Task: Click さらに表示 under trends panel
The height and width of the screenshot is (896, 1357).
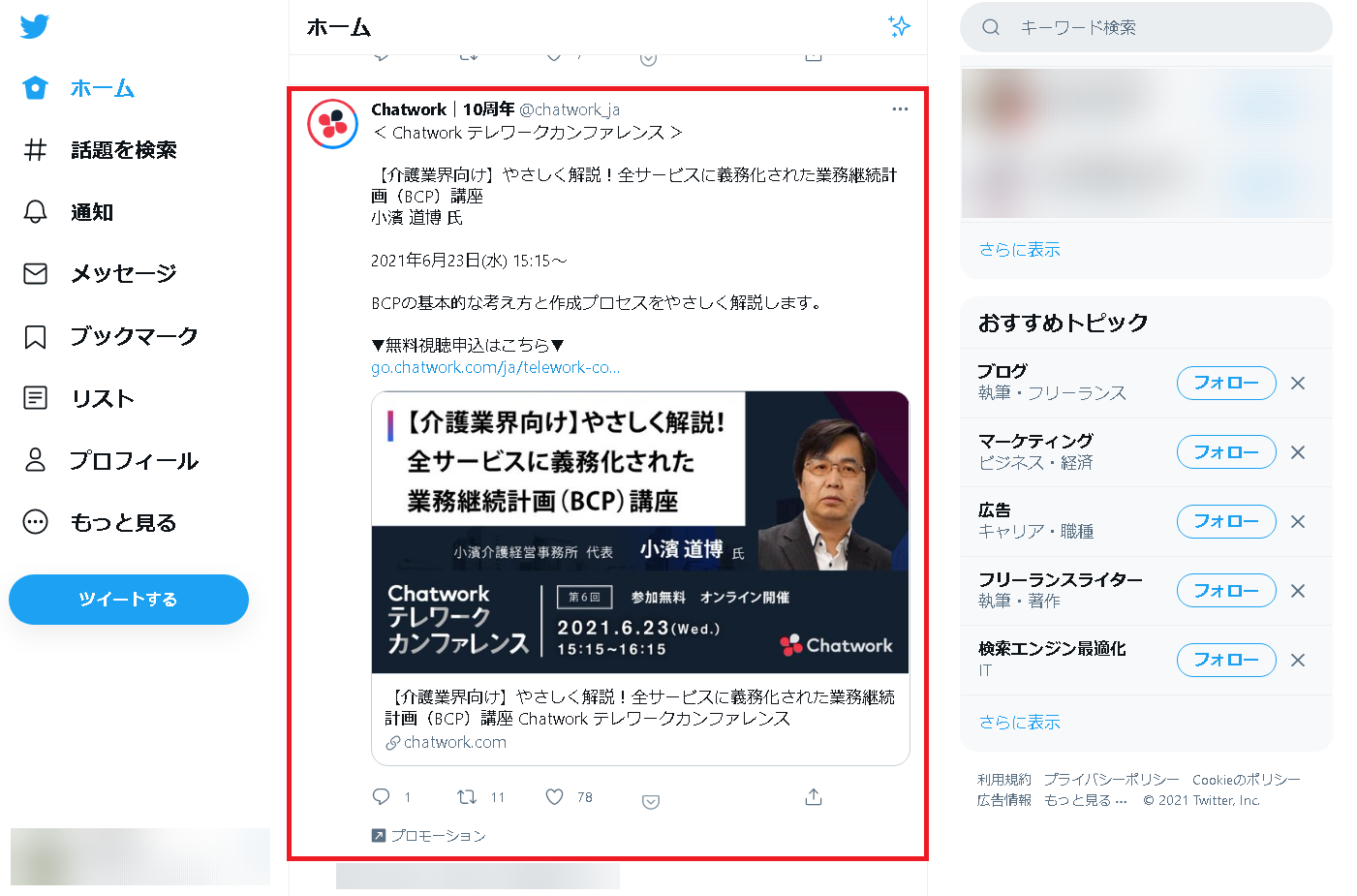Action: pyautogui.click(x=1020, y=250)
